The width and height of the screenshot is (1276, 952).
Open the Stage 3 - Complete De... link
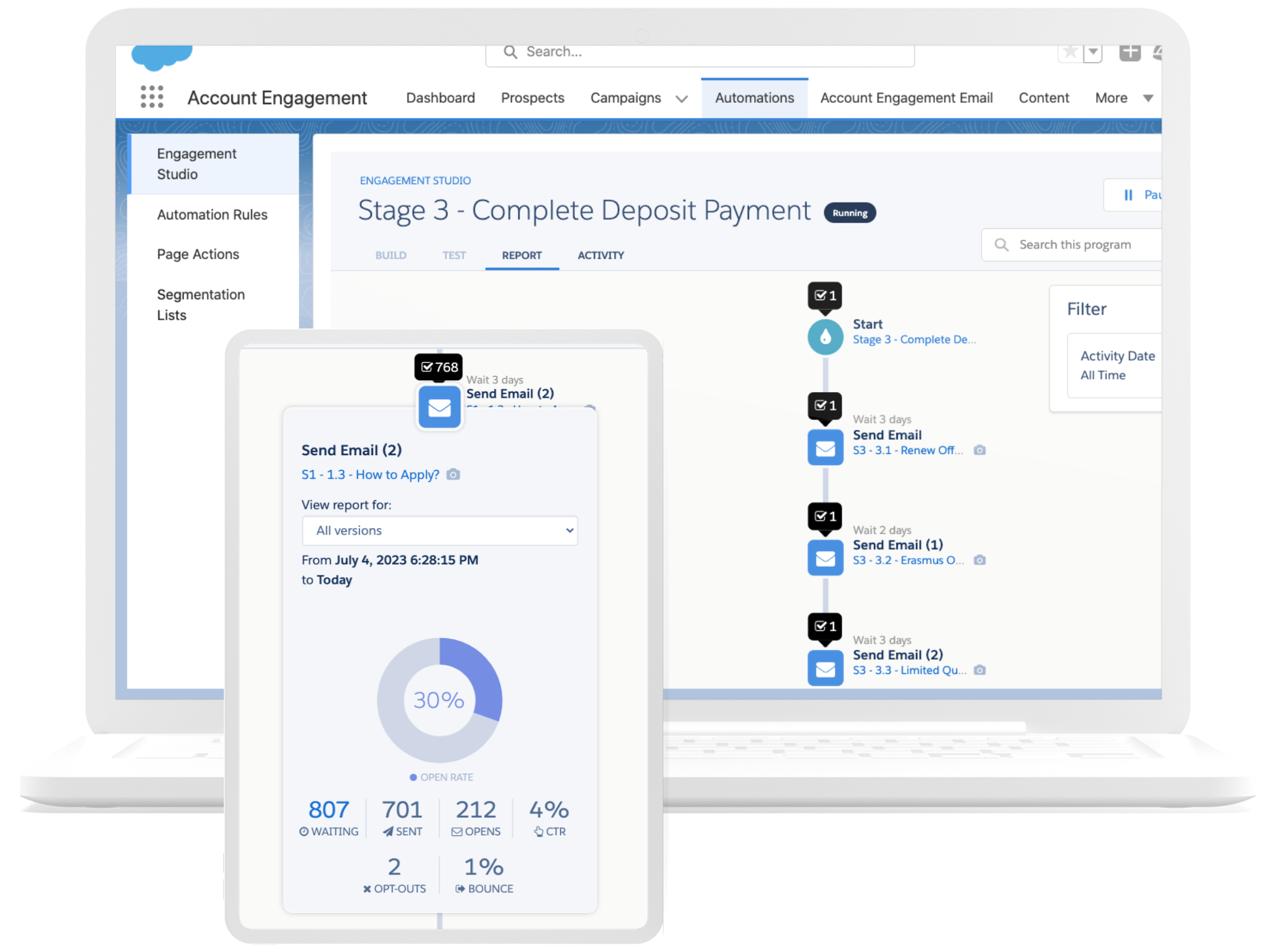914,339
